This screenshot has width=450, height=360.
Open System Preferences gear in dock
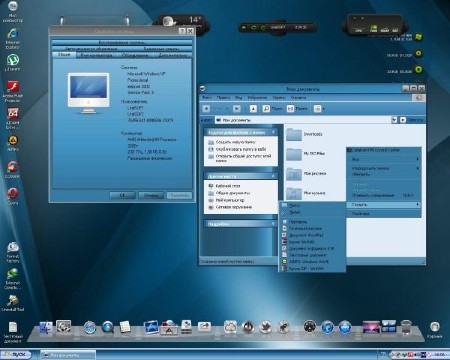click(63, 327)
